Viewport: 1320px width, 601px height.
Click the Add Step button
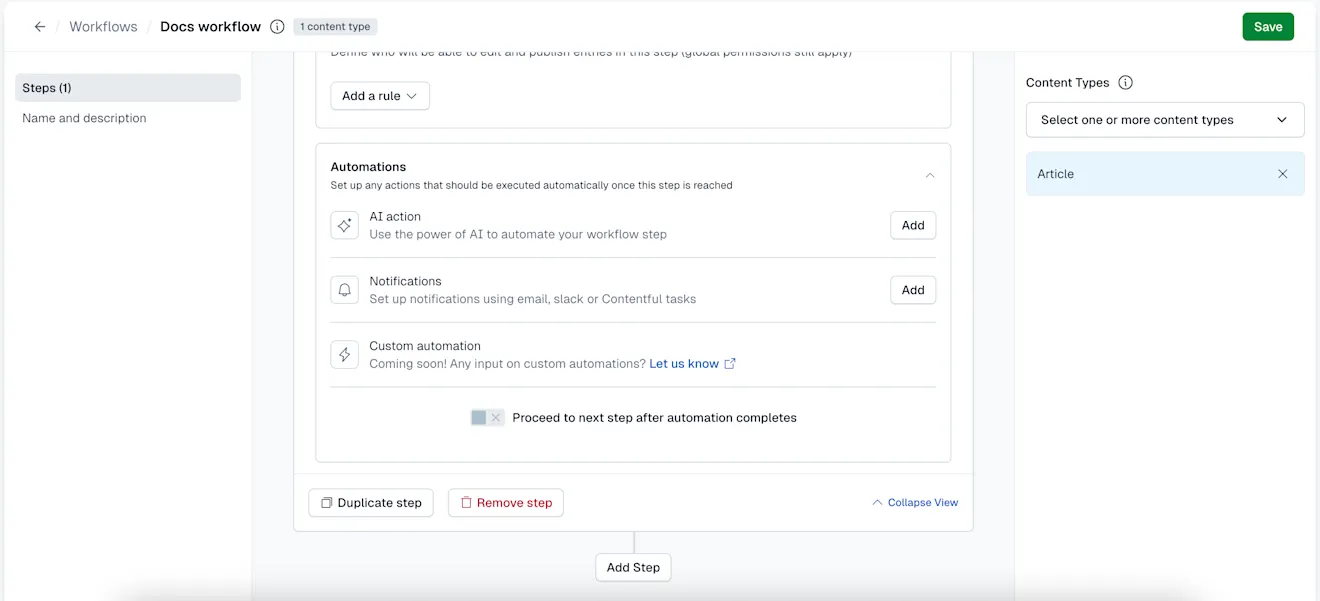point(633,568)
